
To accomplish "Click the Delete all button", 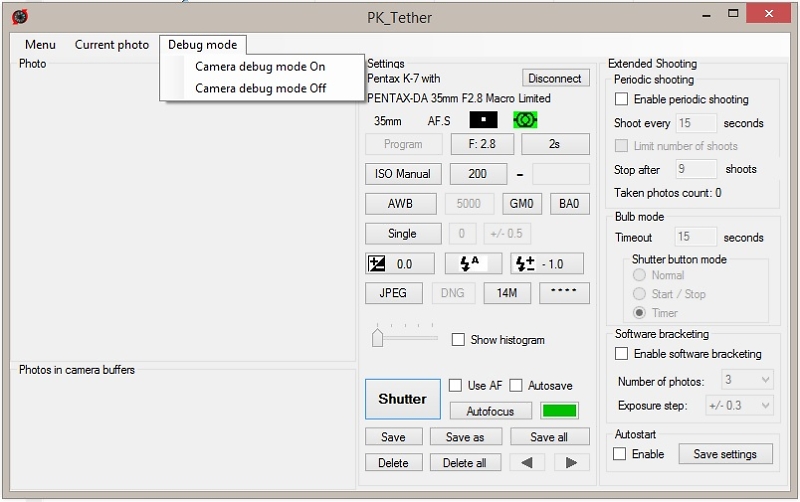I will click(465, 463).
